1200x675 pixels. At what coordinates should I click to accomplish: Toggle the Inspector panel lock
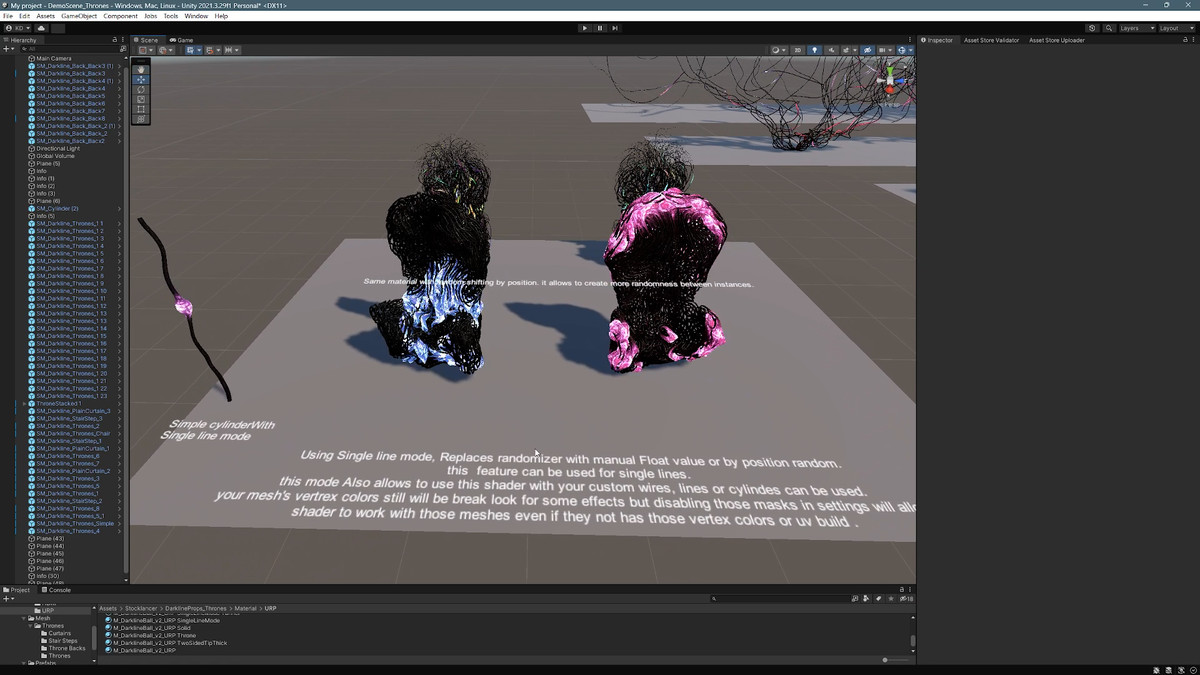click(x=1185, y=40)
